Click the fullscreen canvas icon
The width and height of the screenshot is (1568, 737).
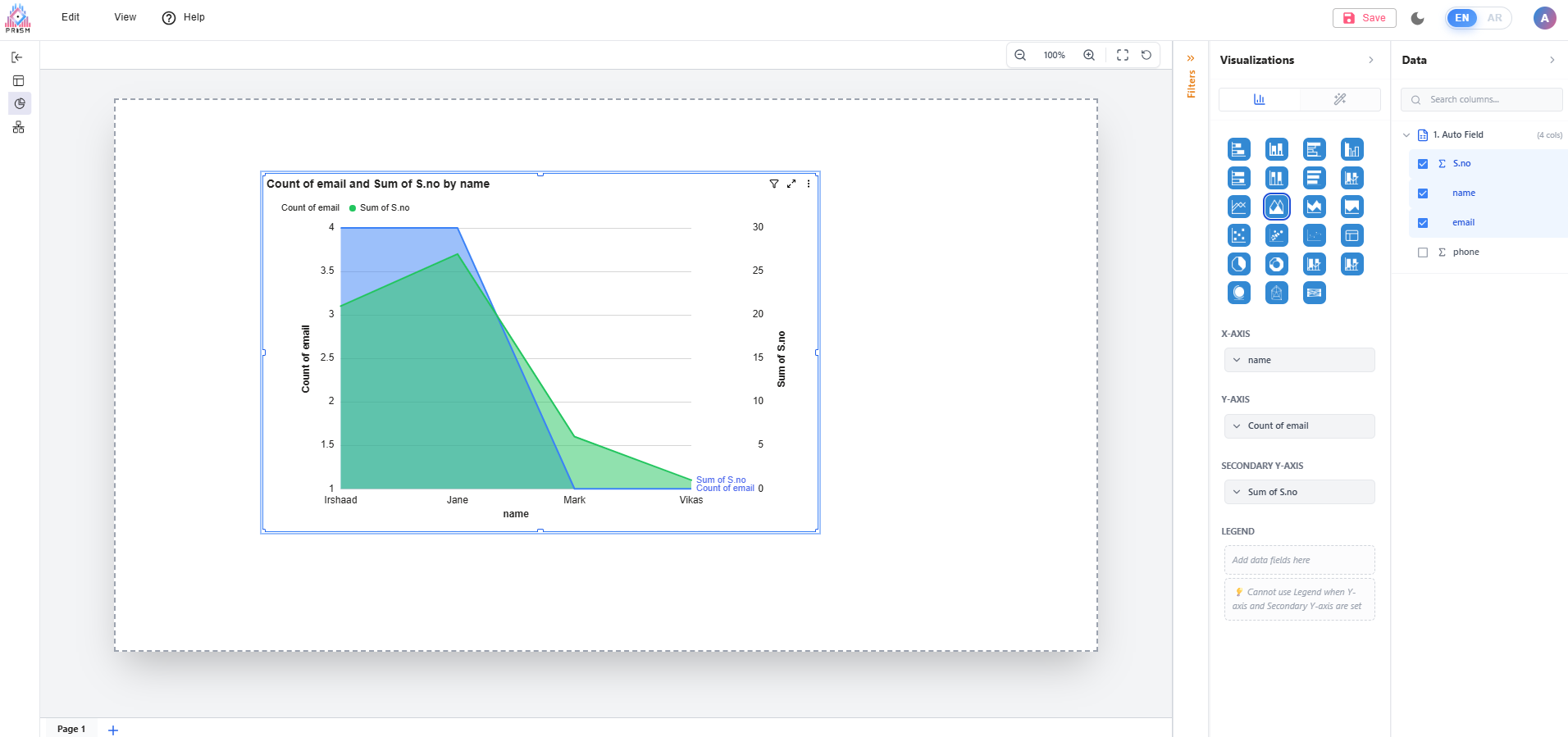point(1123,55)
